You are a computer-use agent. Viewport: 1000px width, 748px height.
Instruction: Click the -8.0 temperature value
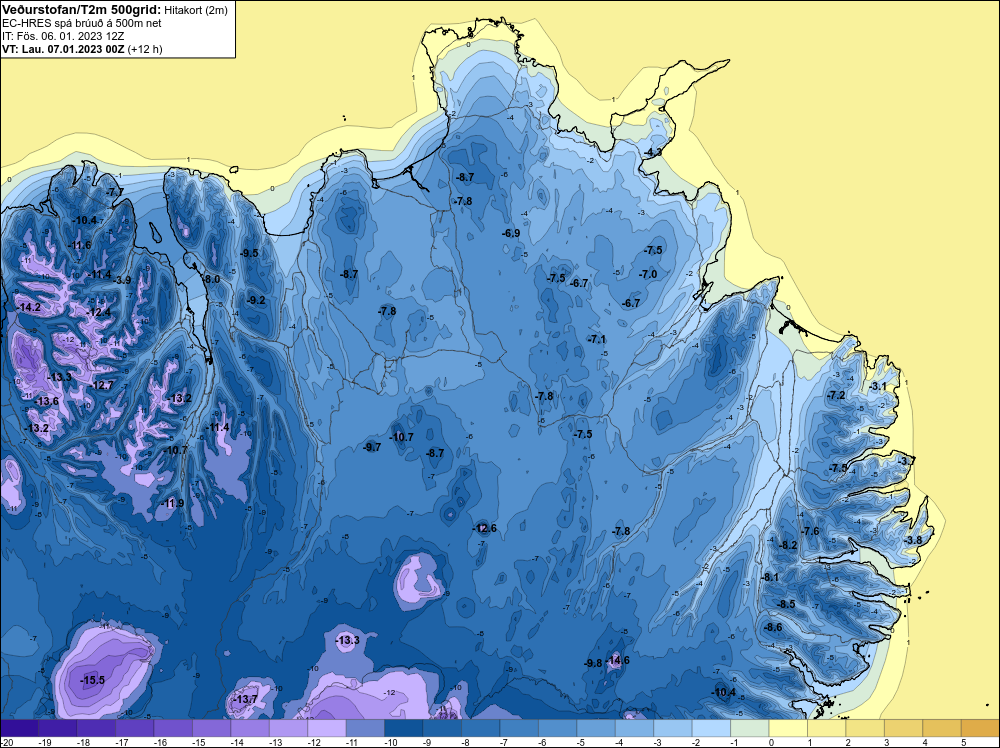(x=211, y=279)
